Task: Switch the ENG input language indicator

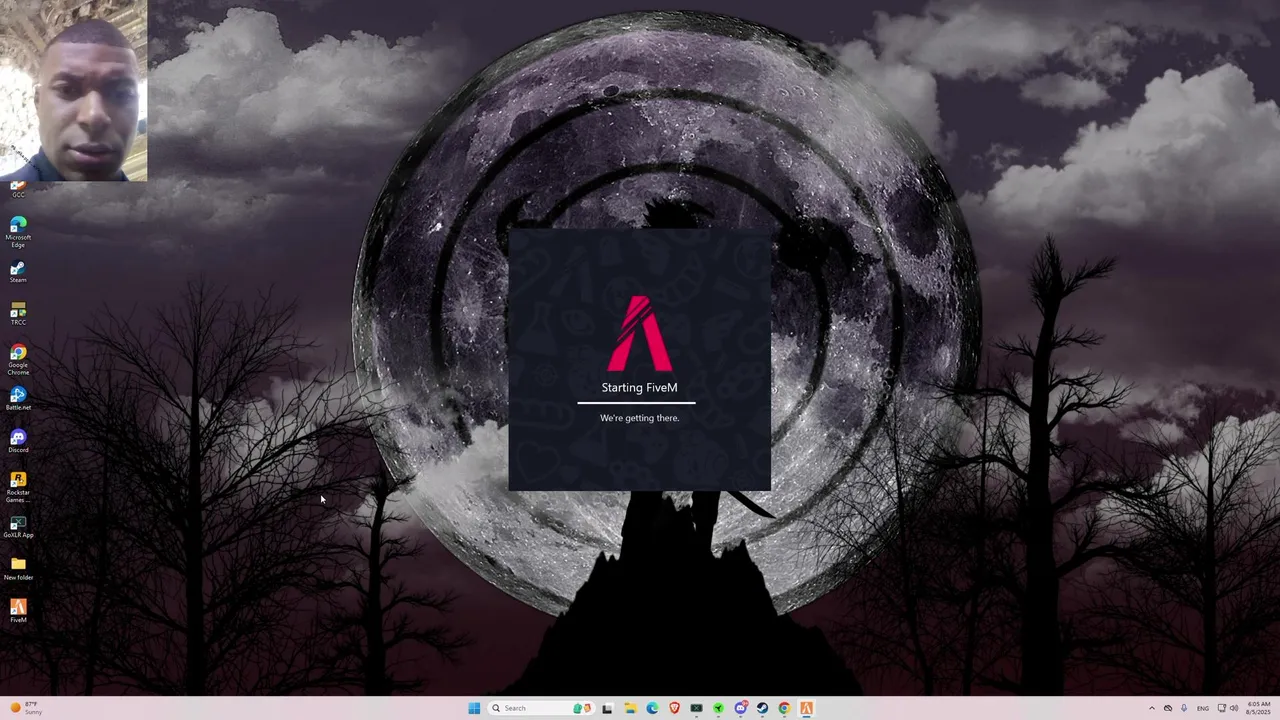Action: pyautogui.click(x=1203, y=708)
